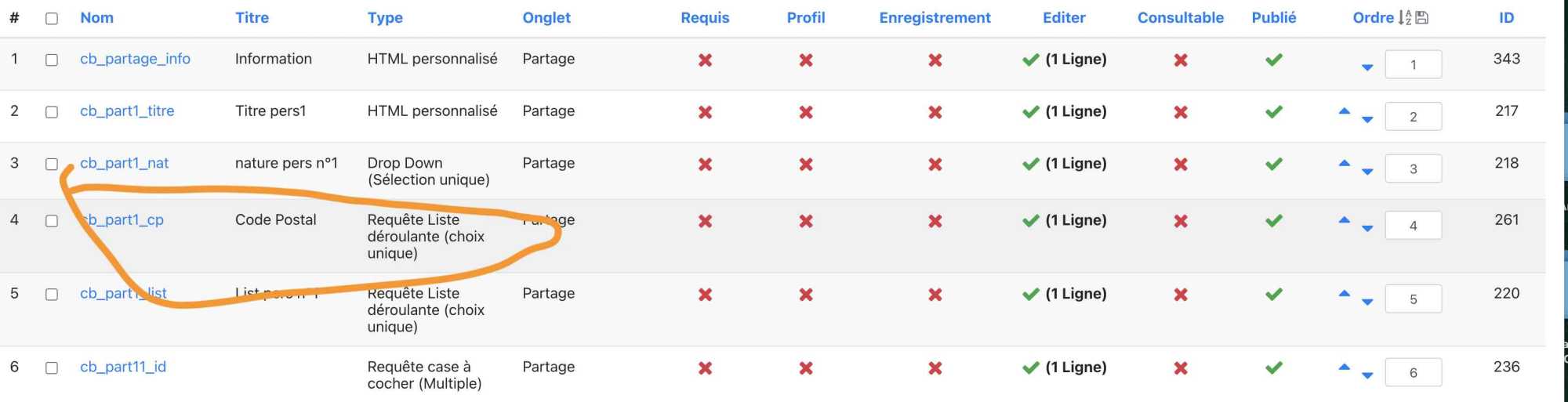Sort the list by the Nom column header
Viewport: 1568px width, 402px height.
96,17
